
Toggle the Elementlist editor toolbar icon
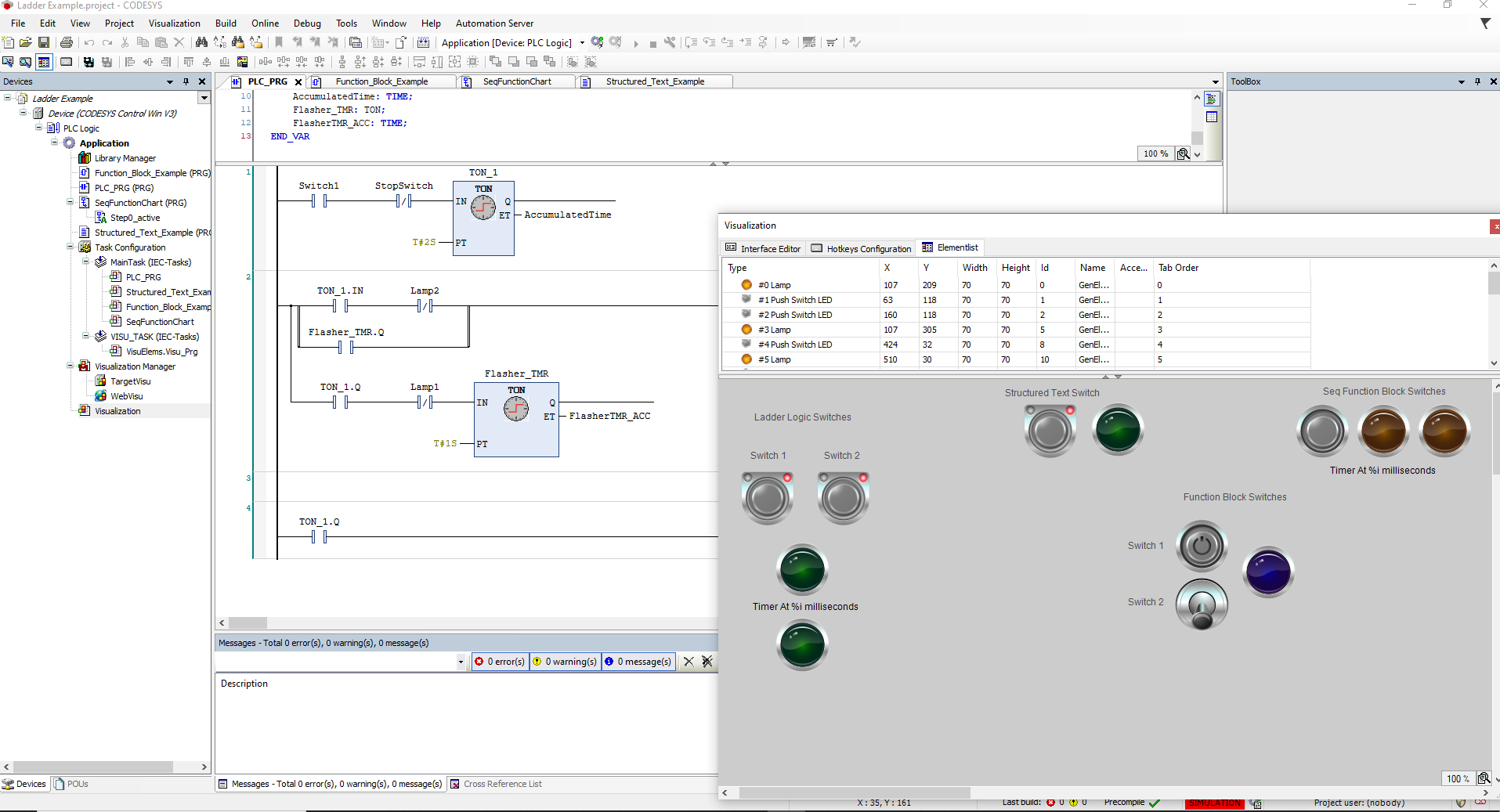(x=44, y=62)
